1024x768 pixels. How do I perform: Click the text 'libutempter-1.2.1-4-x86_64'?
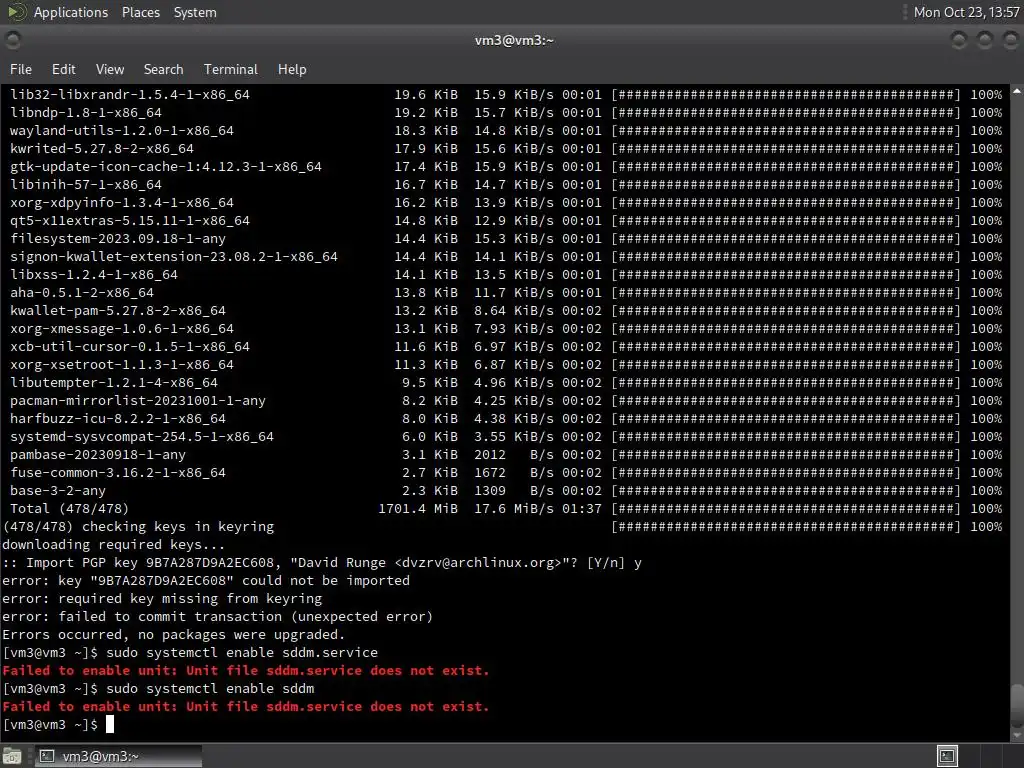[x=114, y=383]
